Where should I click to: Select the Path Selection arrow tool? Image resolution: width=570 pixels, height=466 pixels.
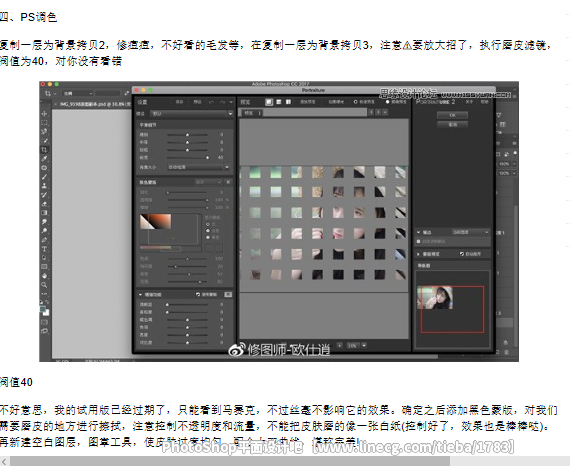click(44, 258)
